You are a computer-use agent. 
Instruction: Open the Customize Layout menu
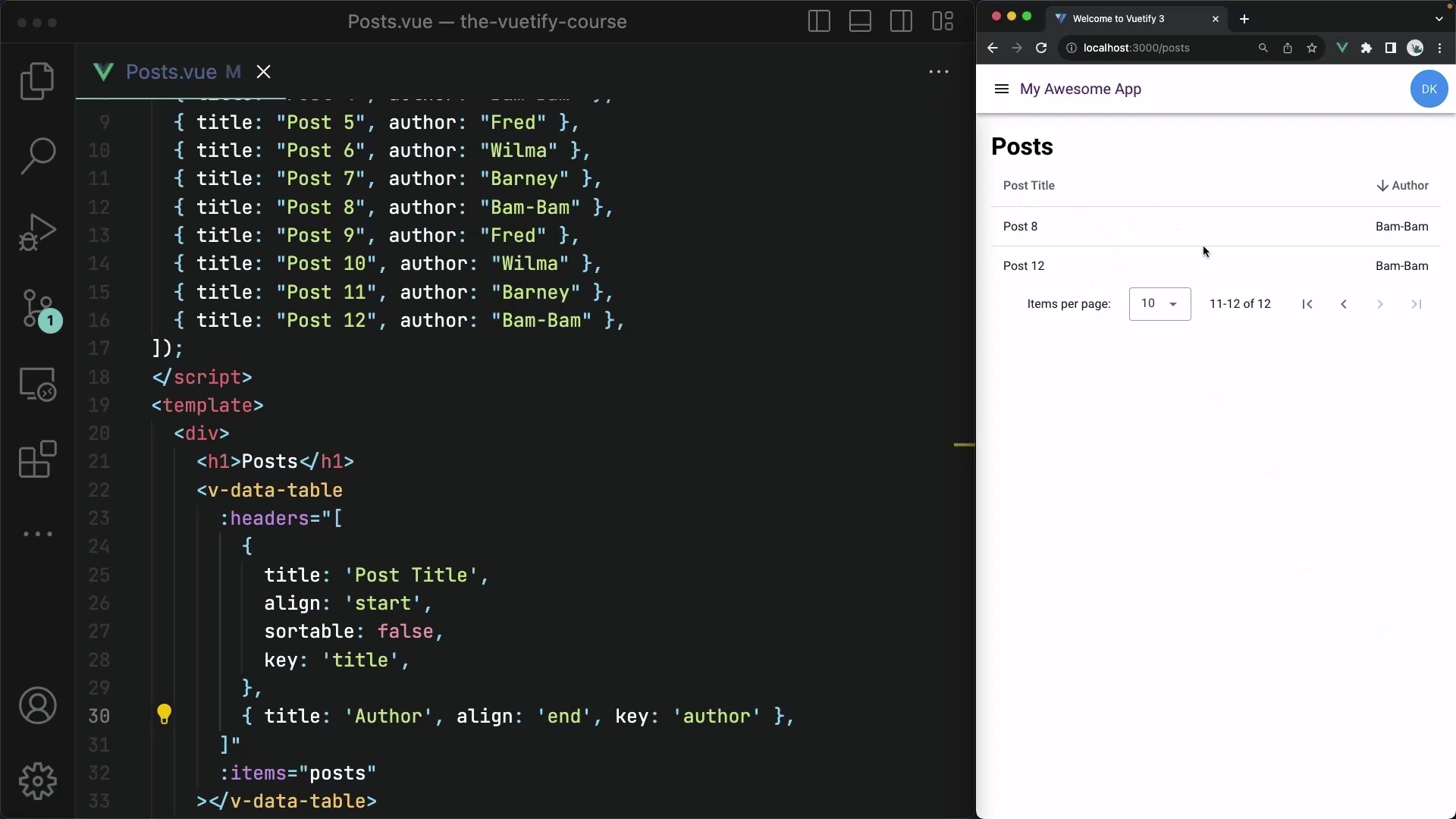pos(943,21)
